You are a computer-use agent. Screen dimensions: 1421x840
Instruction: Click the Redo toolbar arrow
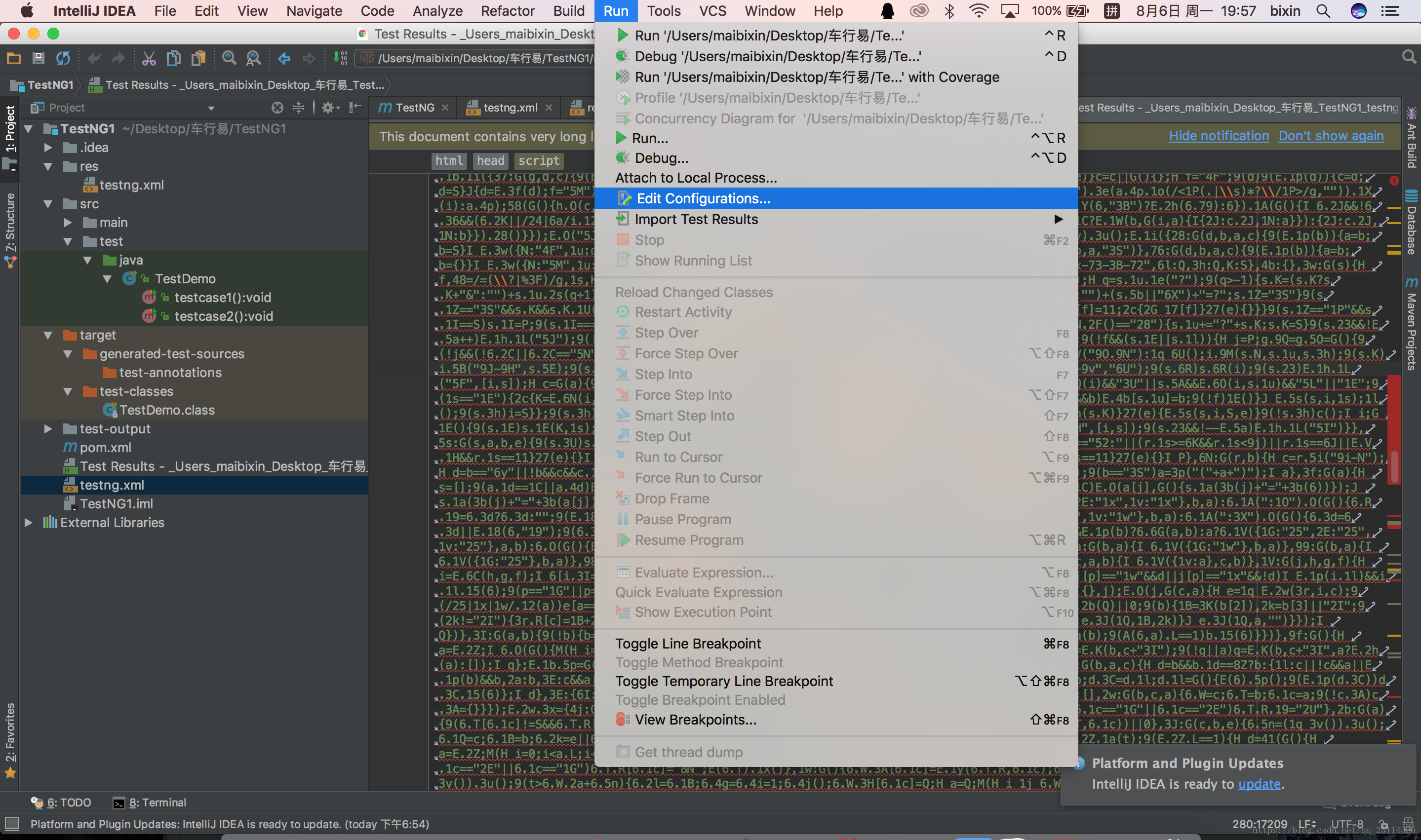[x=118, y=58]
